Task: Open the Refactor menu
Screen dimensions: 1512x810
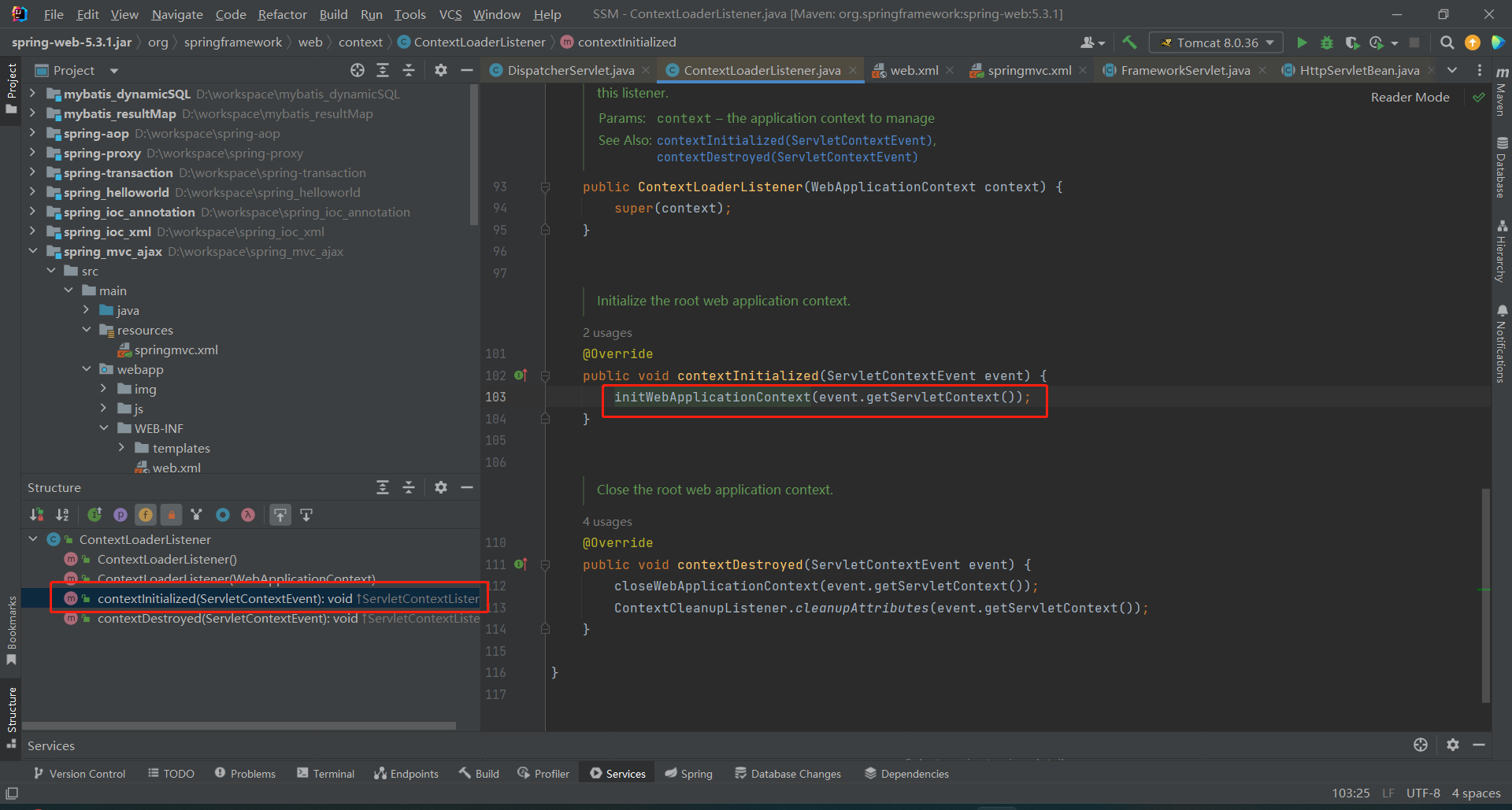Action: point(282,14)
